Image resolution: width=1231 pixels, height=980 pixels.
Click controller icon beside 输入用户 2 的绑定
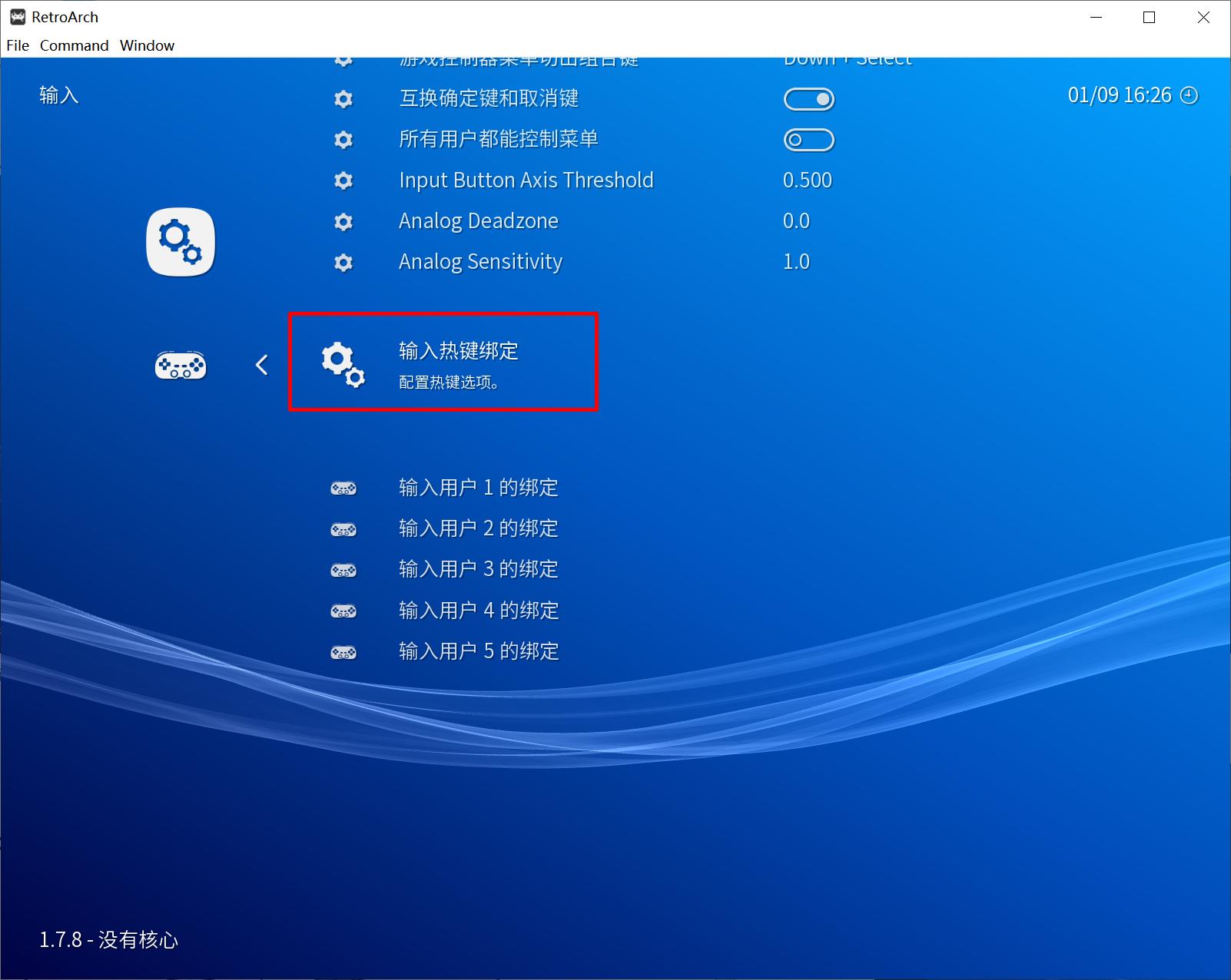[343, 529]
